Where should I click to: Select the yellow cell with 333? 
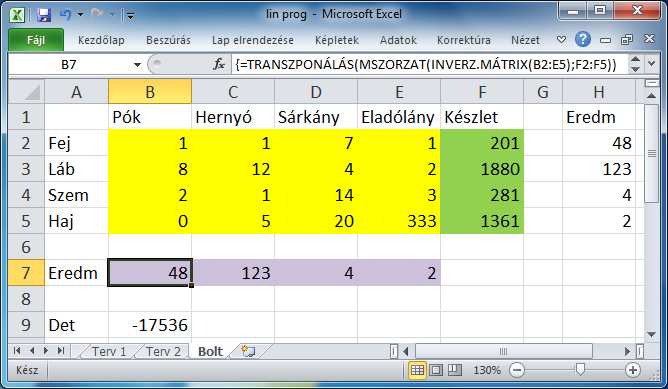pos(399,221)
